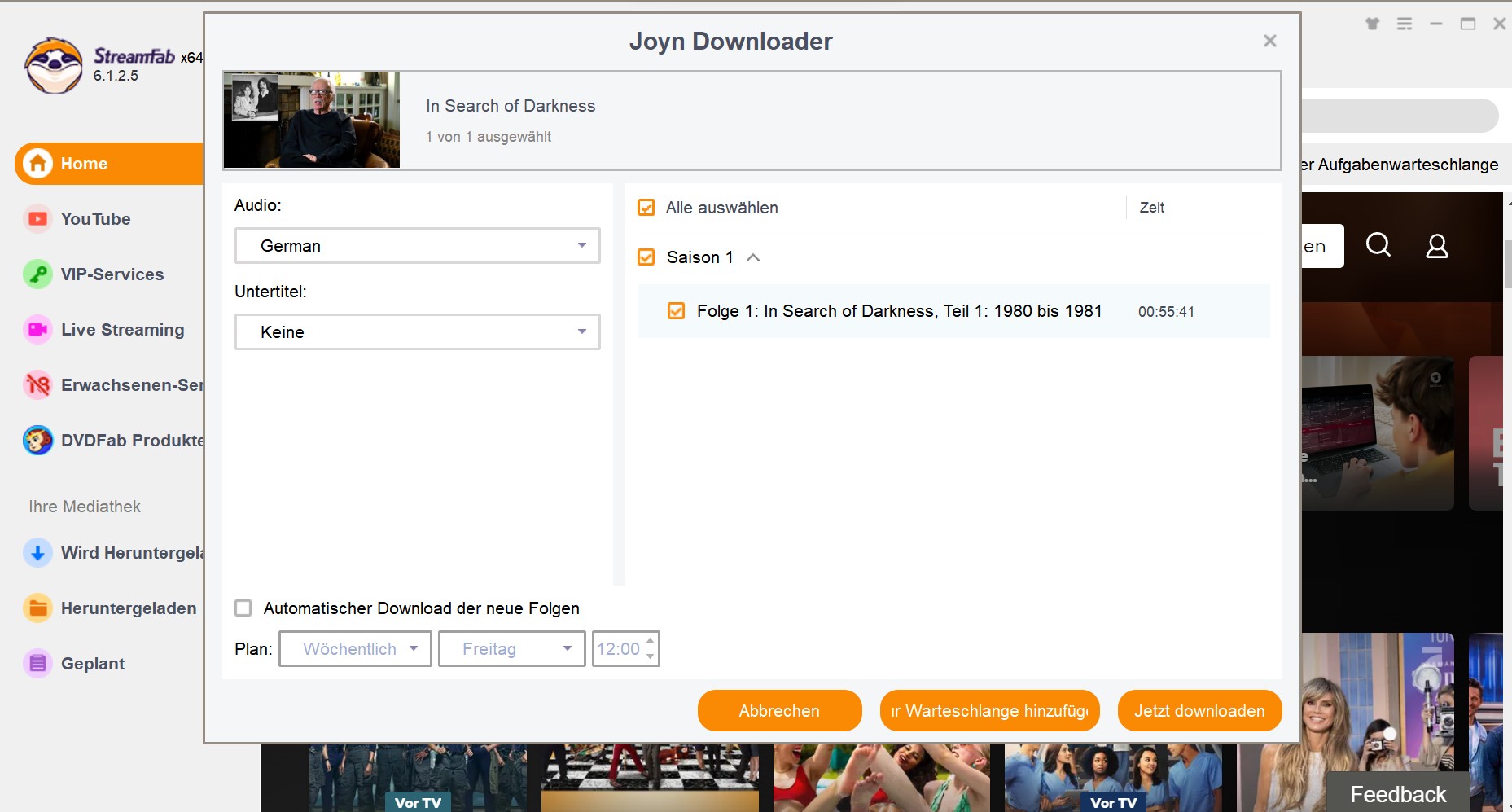Open the Freitag day dropdown

click(x=511, y=649)
